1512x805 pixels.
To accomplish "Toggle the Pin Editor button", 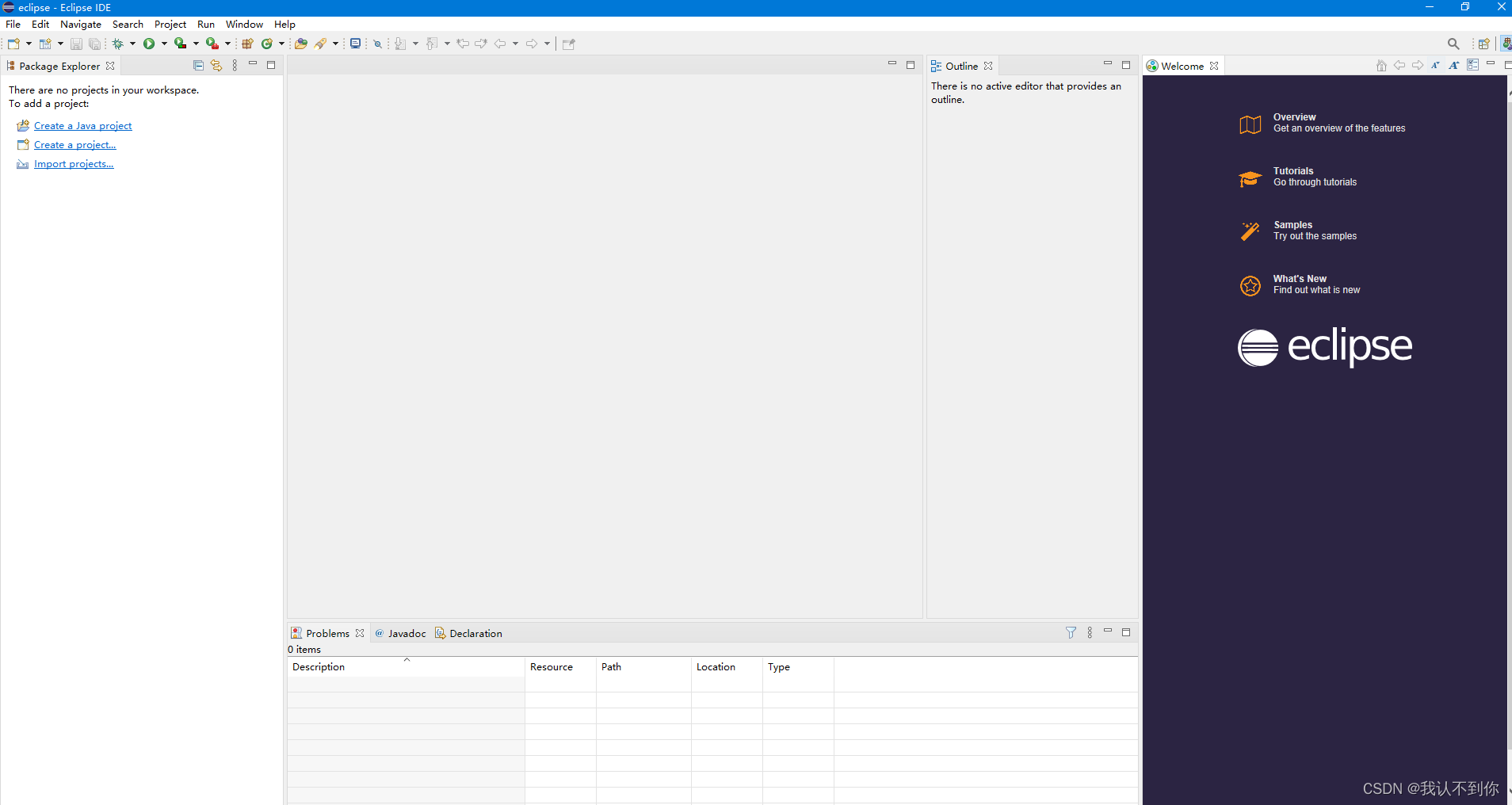I will [x=568, y=44].
